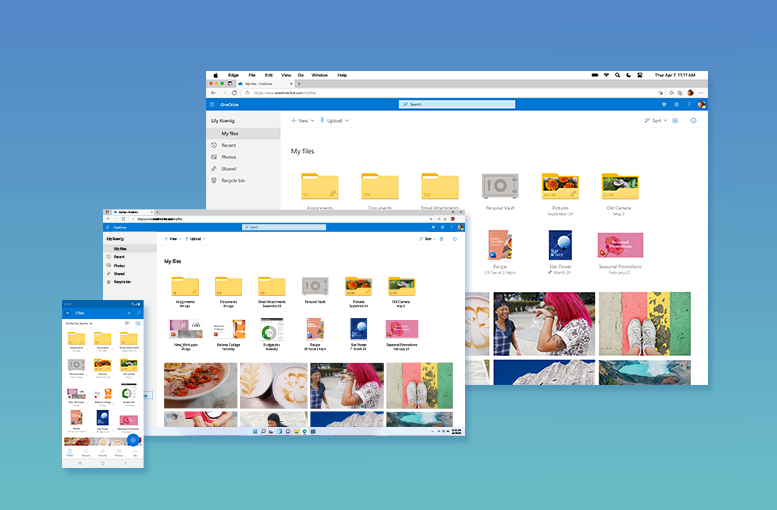Select Shared in the Mac OneDrive sidebar
The image size is (777, 510).
click(229, 169)
